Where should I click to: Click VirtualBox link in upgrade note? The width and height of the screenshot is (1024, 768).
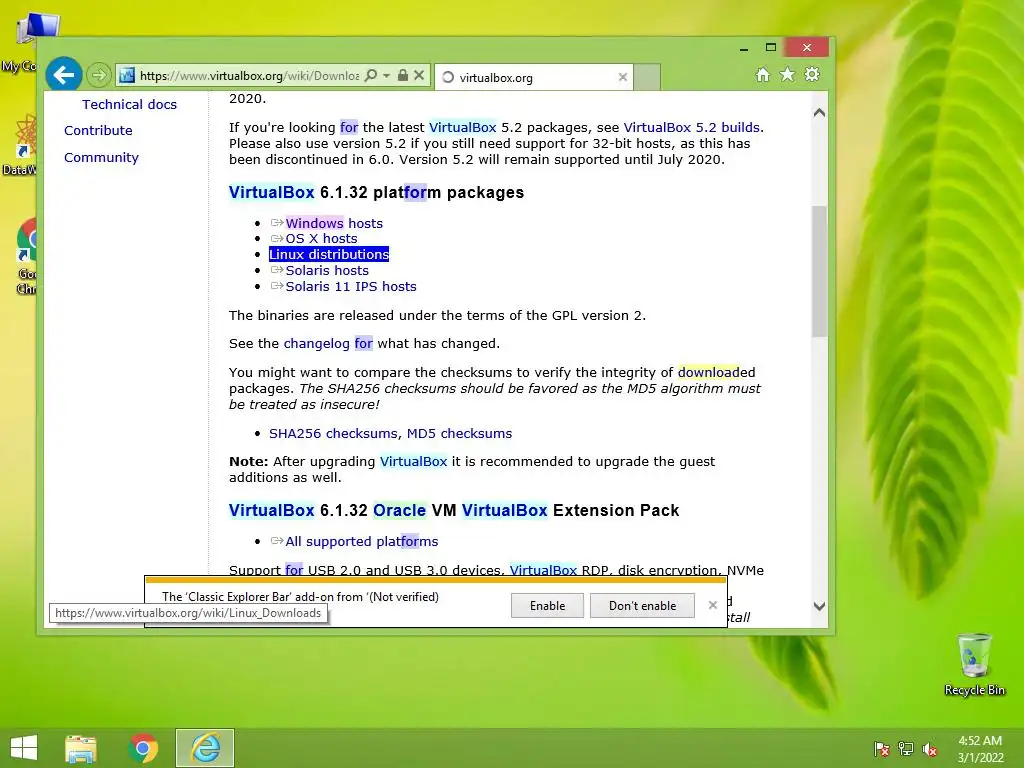(x=413, y=462)
